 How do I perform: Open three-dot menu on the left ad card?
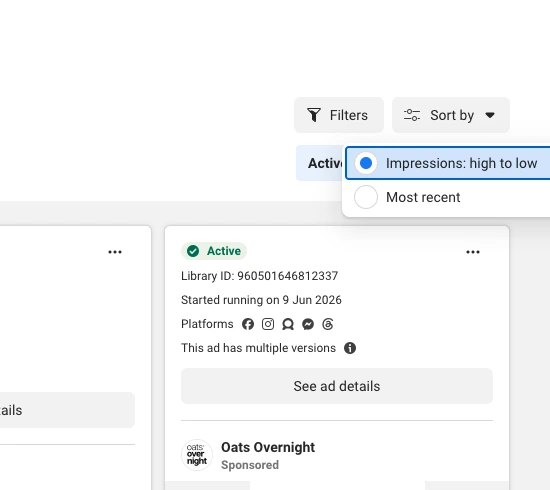click(x=115, y=252)
